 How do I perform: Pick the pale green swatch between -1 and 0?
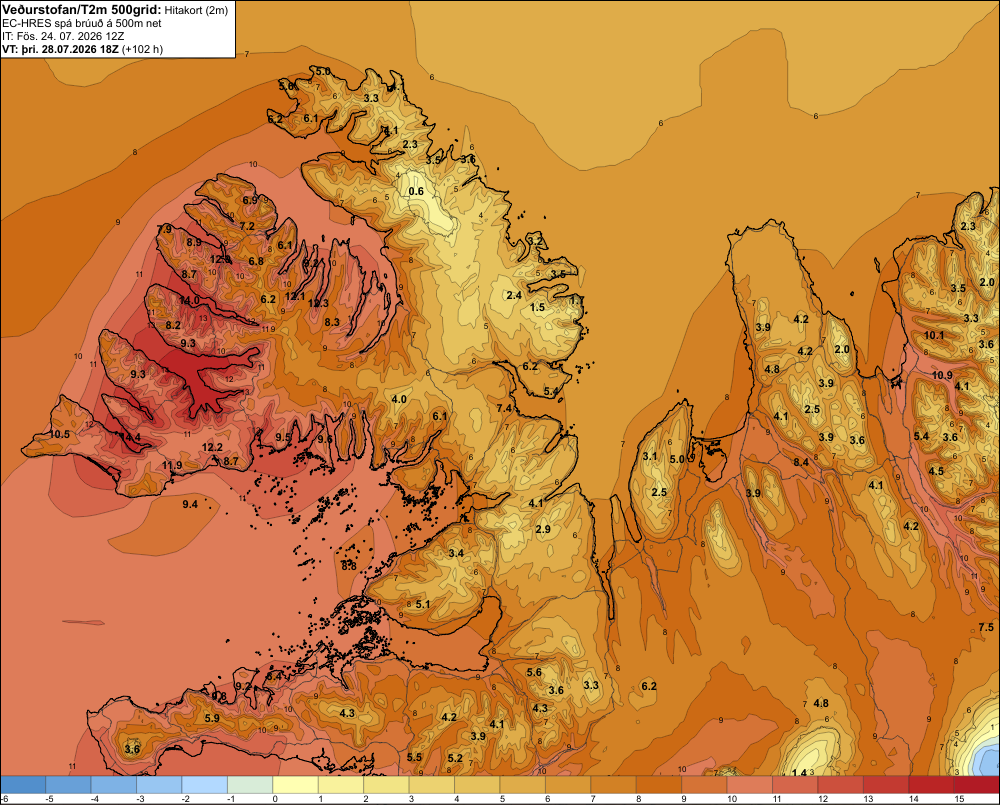pyautogui.click(x=250, y=785)
